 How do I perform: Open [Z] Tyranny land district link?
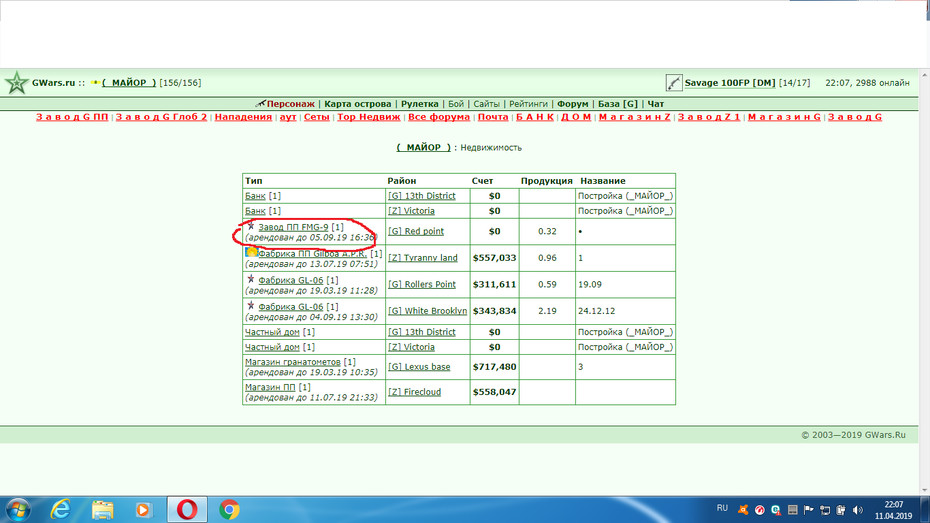pos(423,258)
